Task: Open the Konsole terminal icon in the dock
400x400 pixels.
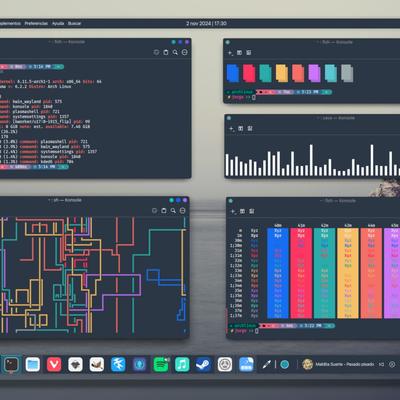Action: [x=11, y=364]
